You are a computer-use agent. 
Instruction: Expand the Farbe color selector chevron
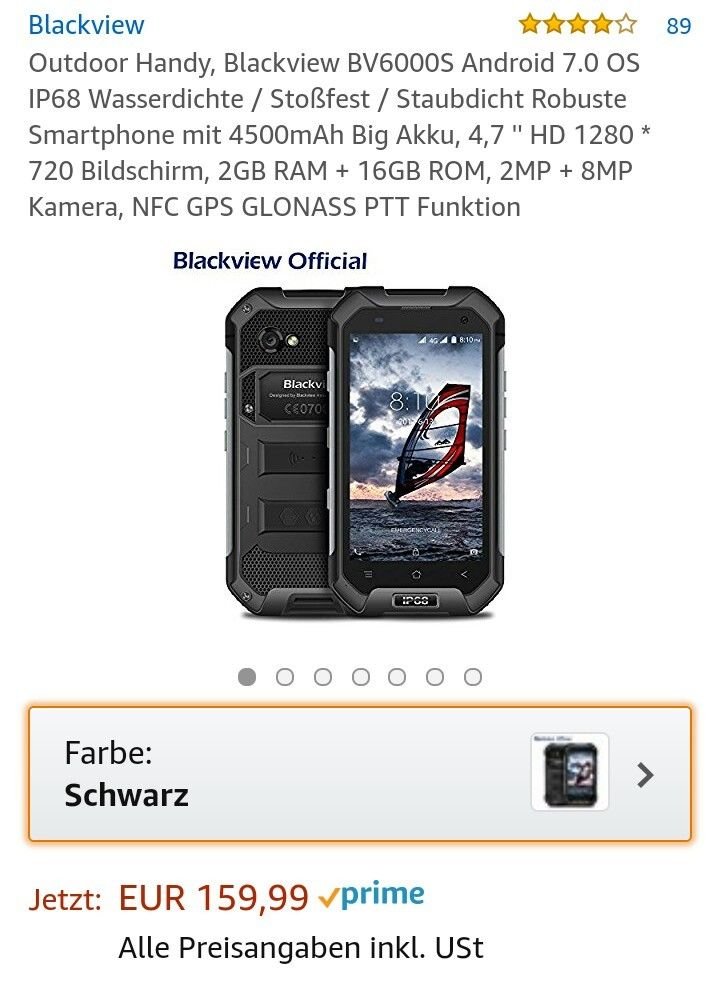[645, 775]
